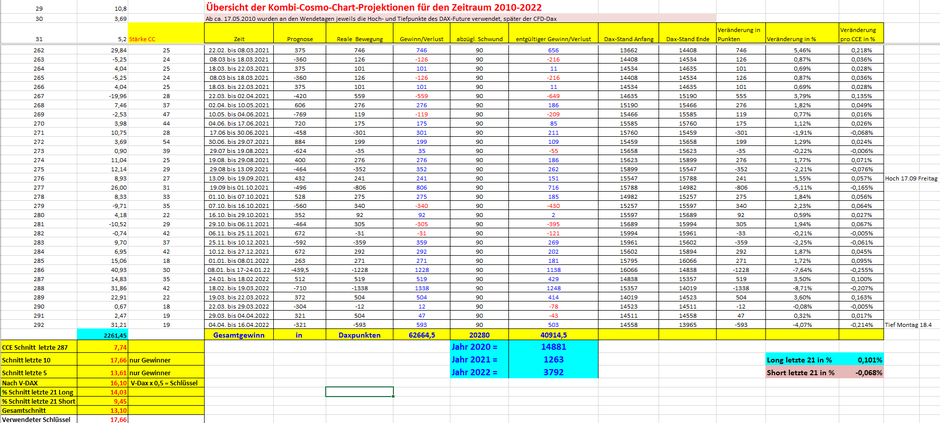Click the 'Gesamtgewinn' label cell
940x423 pixels.
[x=239, y=336]
